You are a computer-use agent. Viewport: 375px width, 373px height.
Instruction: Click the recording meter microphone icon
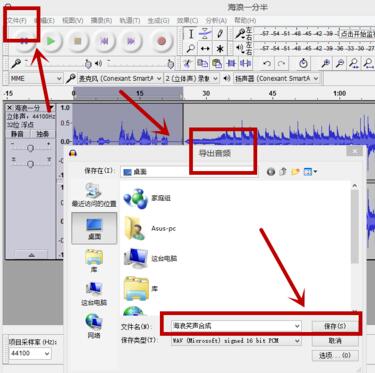coord(240,34)
